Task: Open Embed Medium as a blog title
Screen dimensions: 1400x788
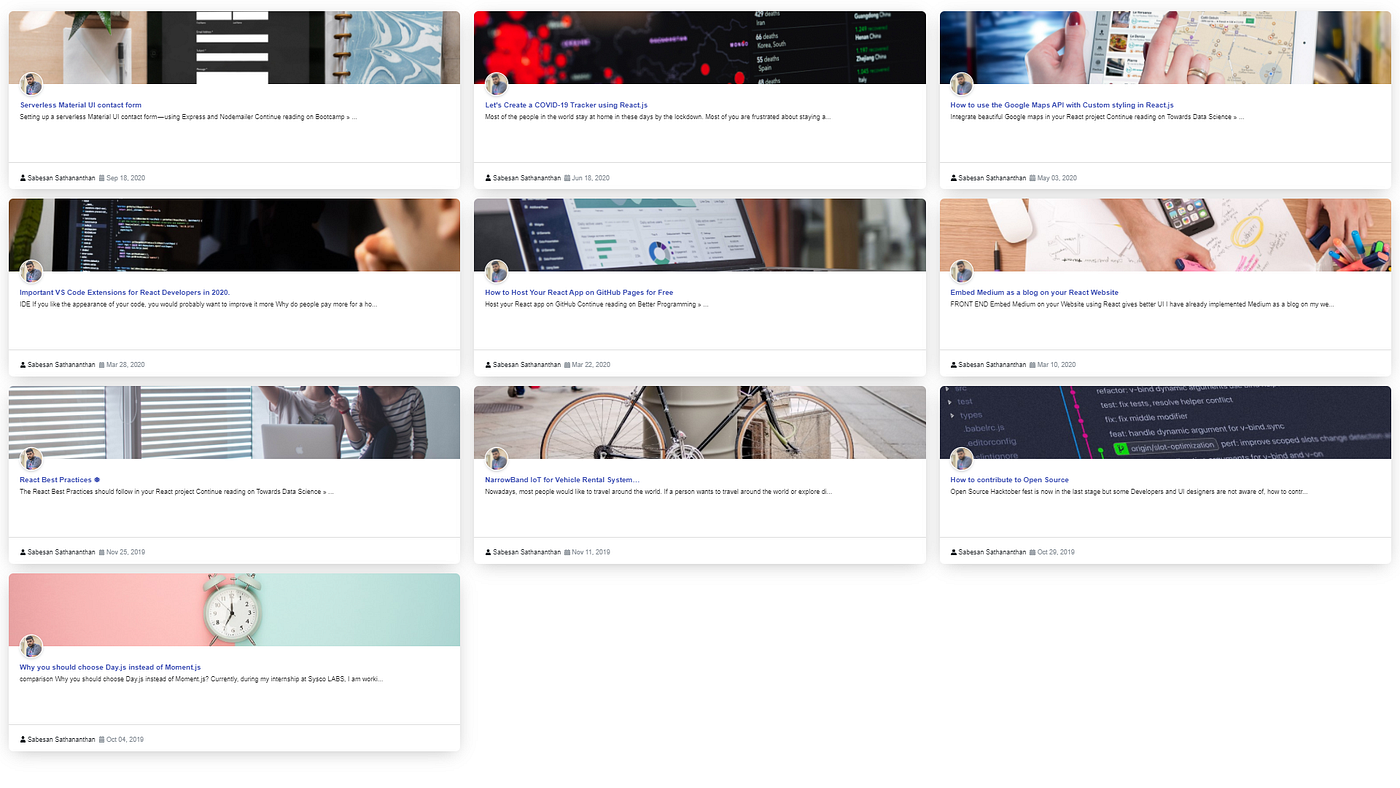Action: pos(1034,292)
